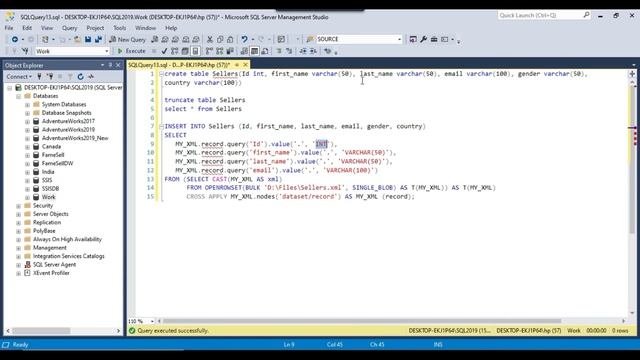Toggle Include Live Query Statistics
The image size is (640, 360).
click(220, 51)
